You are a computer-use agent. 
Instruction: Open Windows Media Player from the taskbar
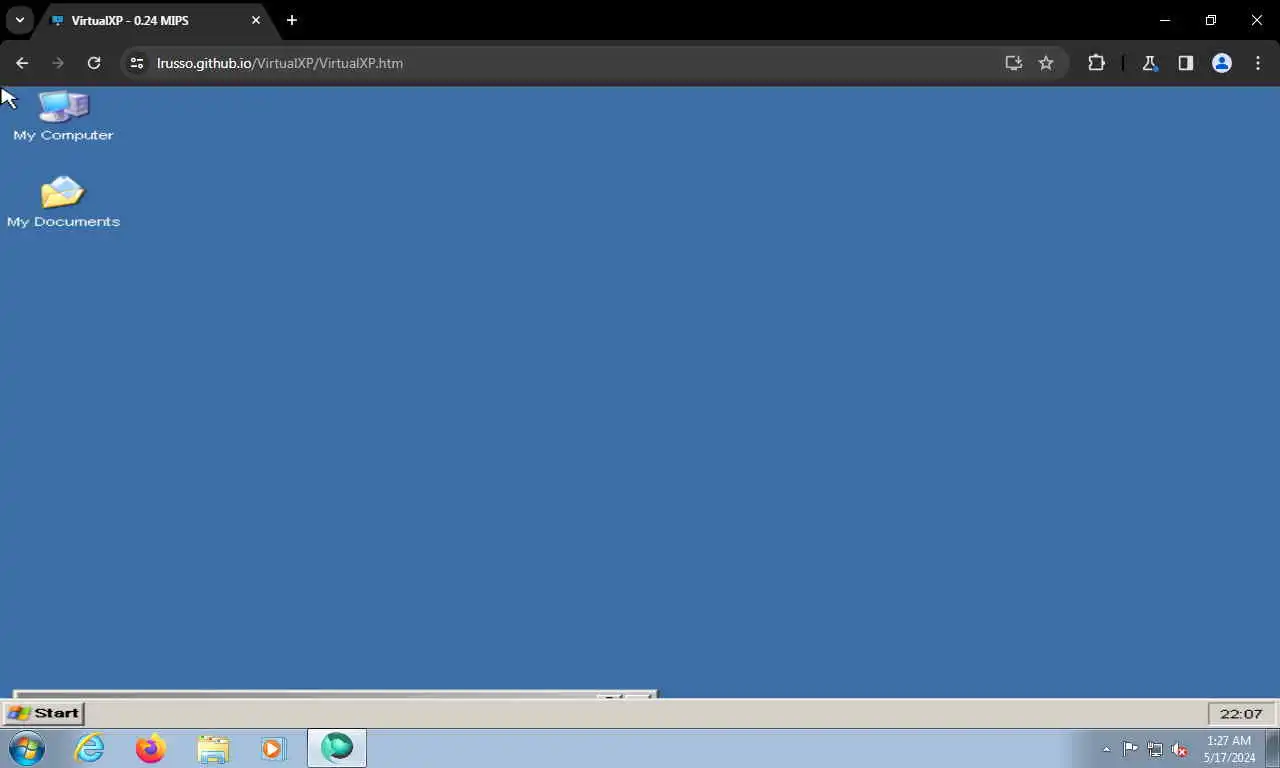[x=273, y=748]
